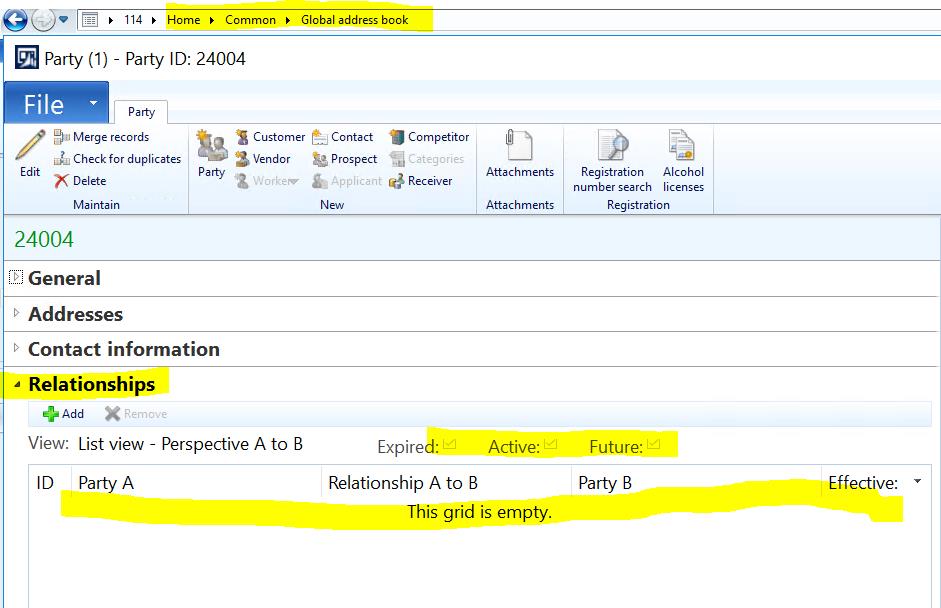Image resolution: width=941 pixels, height=608 pixels.
Task: Expand the Addresses section
Action: [17, 314]
